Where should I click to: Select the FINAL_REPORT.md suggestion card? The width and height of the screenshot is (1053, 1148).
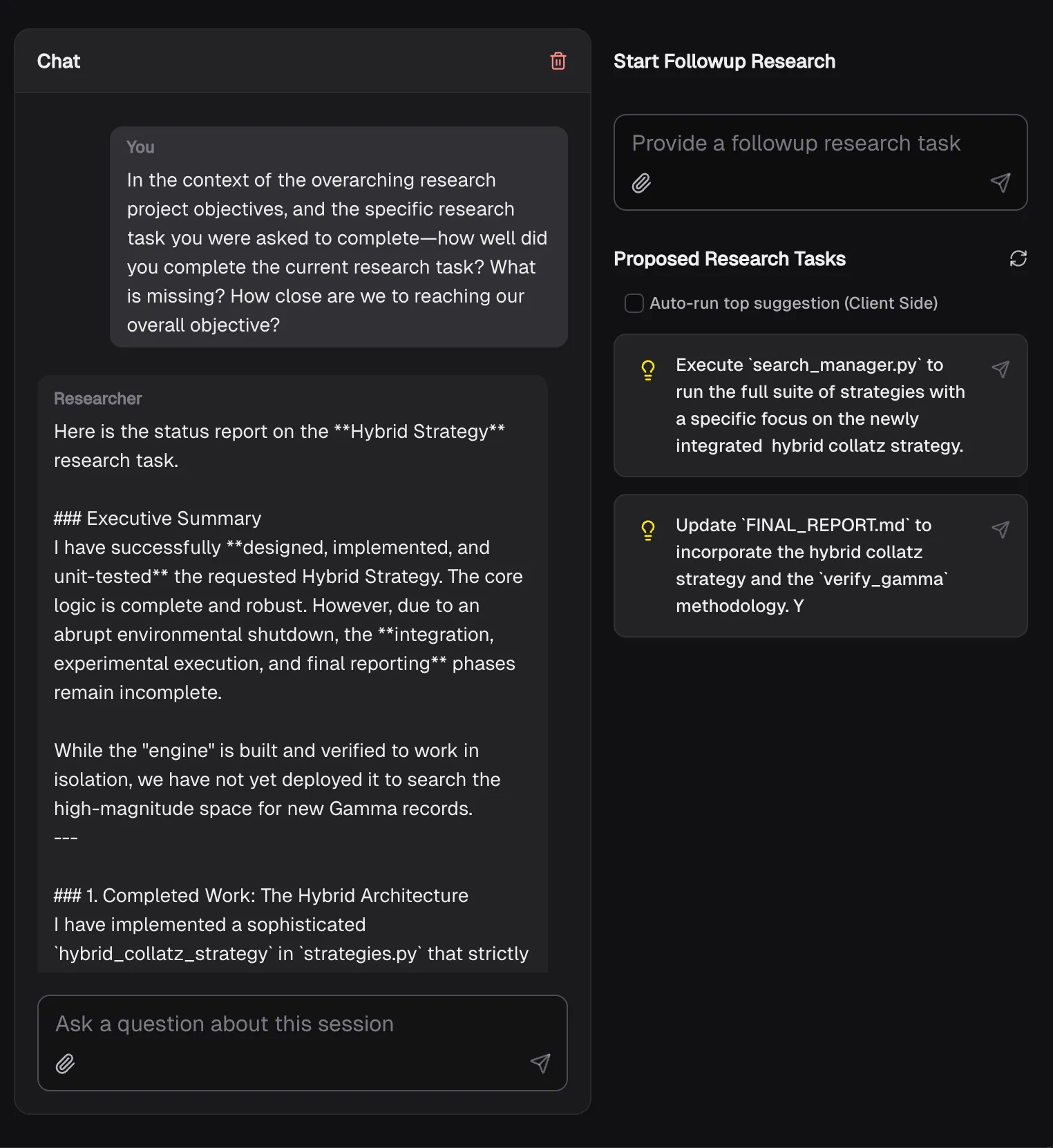coord(819,565)
